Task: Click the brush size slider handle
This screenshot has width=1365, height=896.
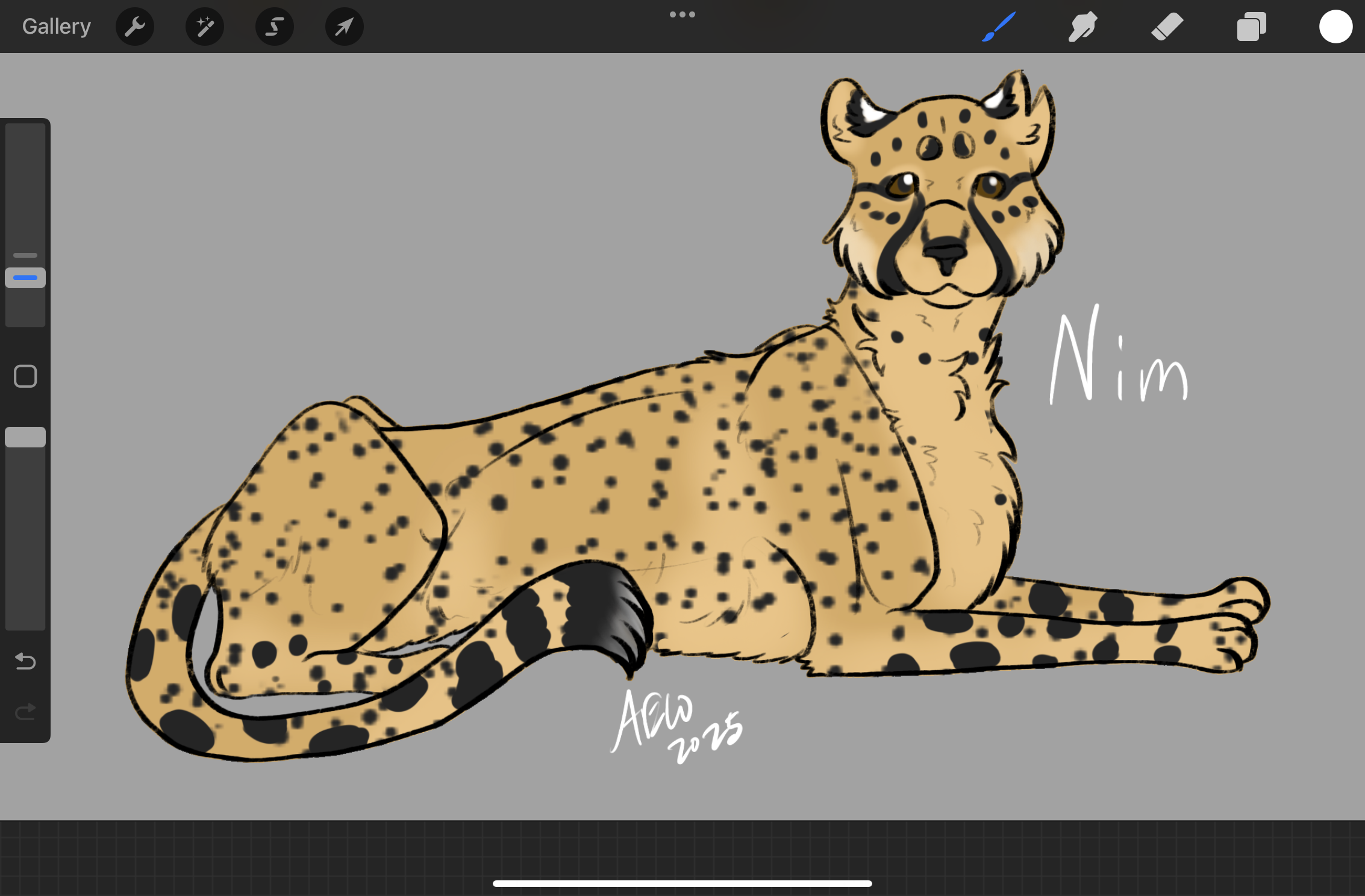Action: (25, 278)
